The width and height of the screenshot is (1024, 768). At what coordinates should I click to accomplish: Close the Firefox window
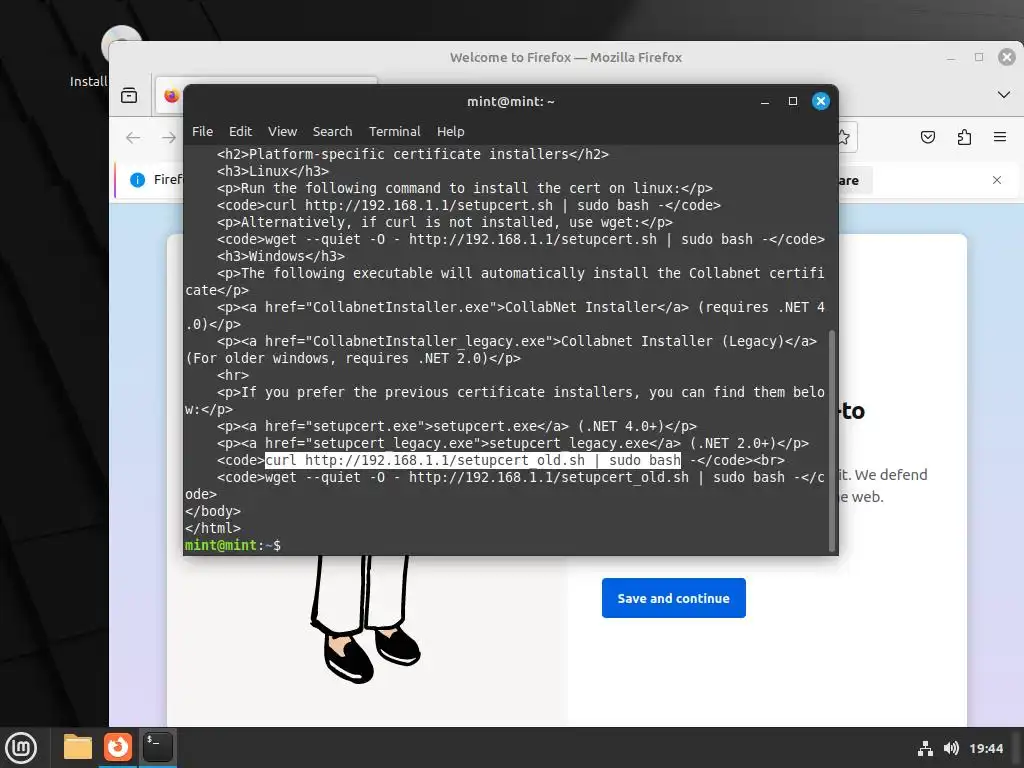click(x=1007, y=57)
